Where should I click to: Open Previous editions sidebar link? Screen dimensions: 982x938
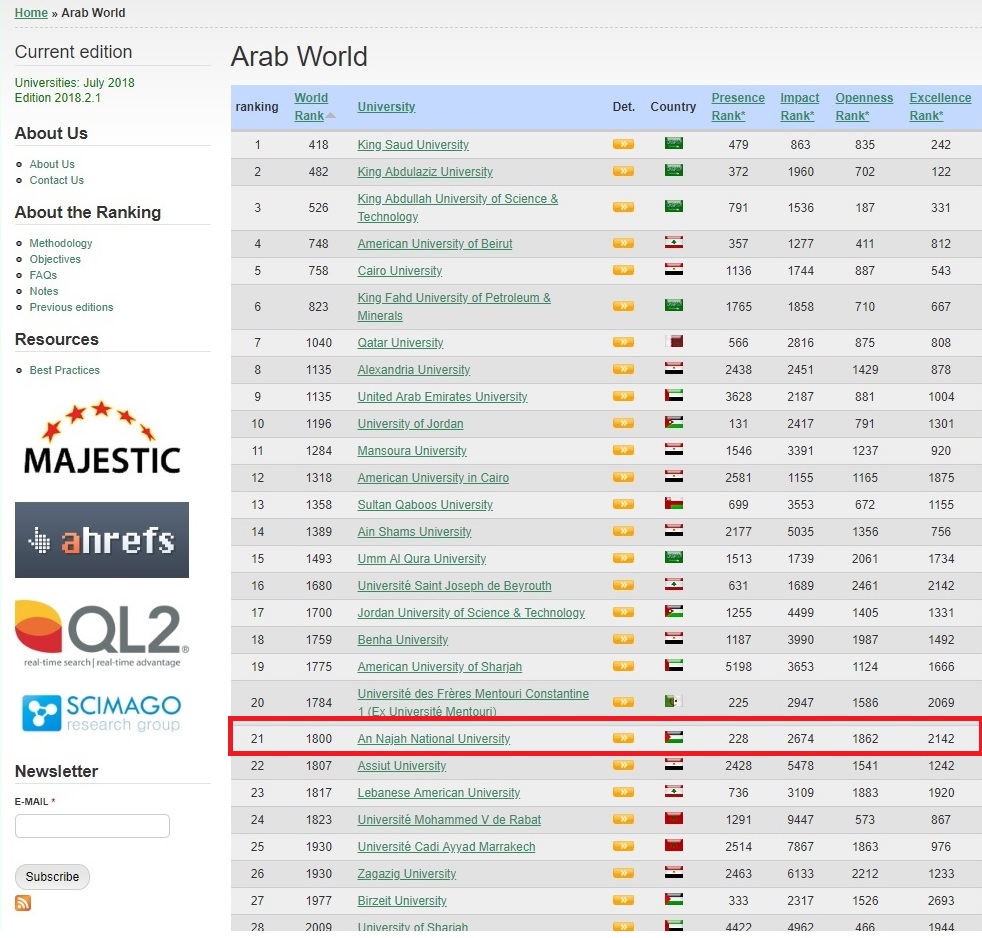[71, 307]
